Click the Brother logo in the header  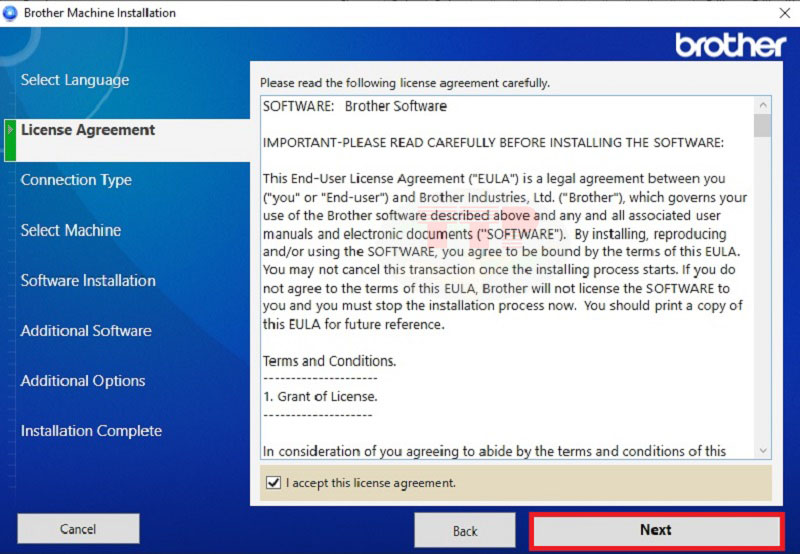click(x=730, y=45)
